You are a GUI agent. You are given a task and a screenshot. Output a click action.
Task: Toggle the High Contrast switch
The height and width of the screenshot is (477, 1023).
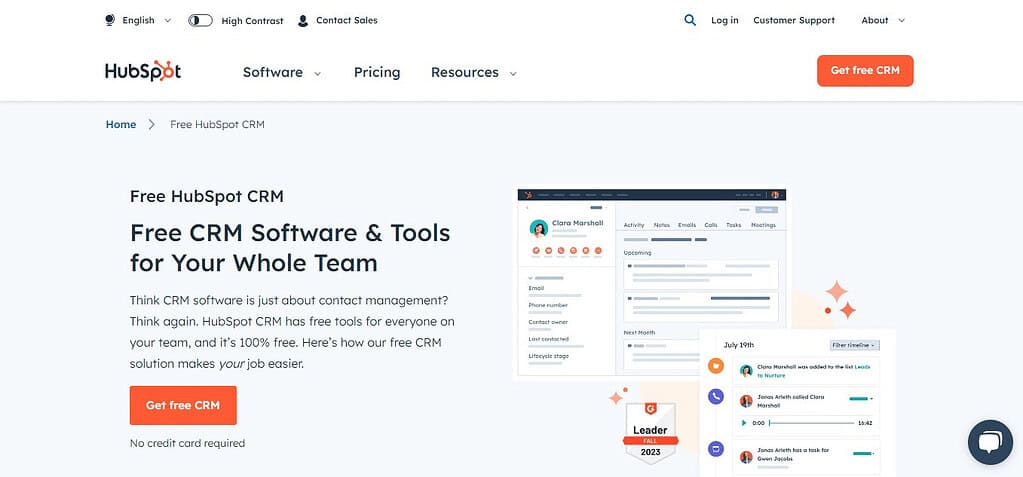(200, 20)
